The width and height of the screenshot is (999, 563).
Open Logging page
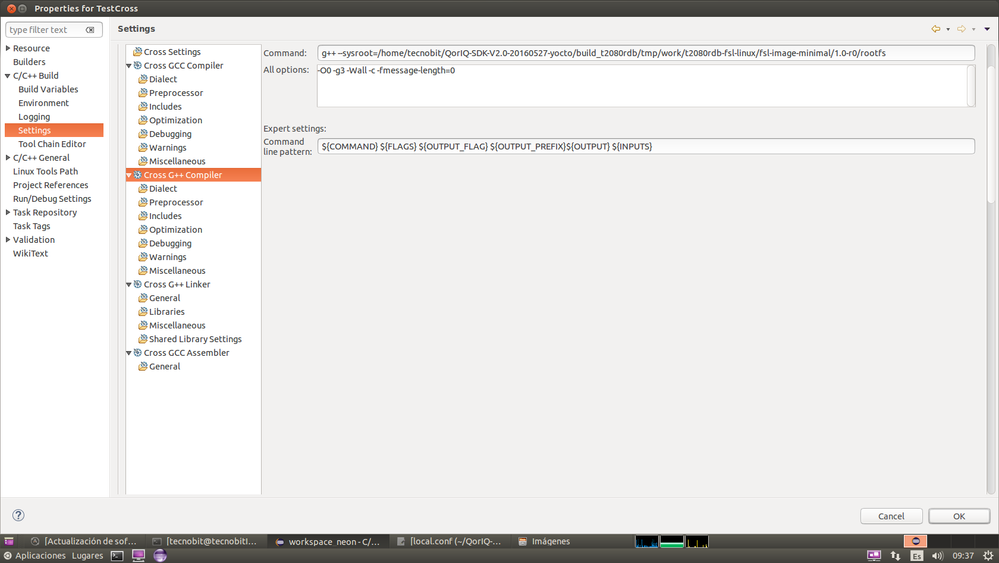34,117
